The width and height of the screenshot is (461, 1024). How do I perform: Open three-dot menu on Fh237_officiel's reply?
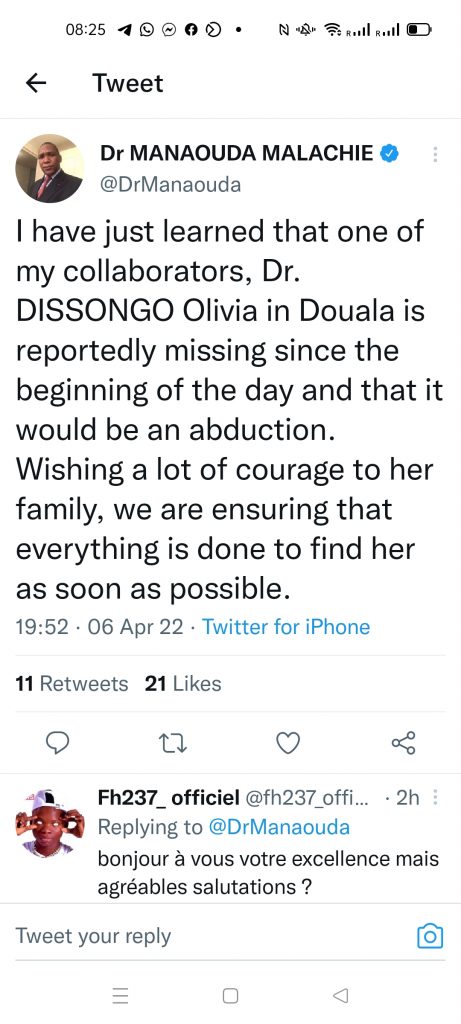(x=436, y=797)
